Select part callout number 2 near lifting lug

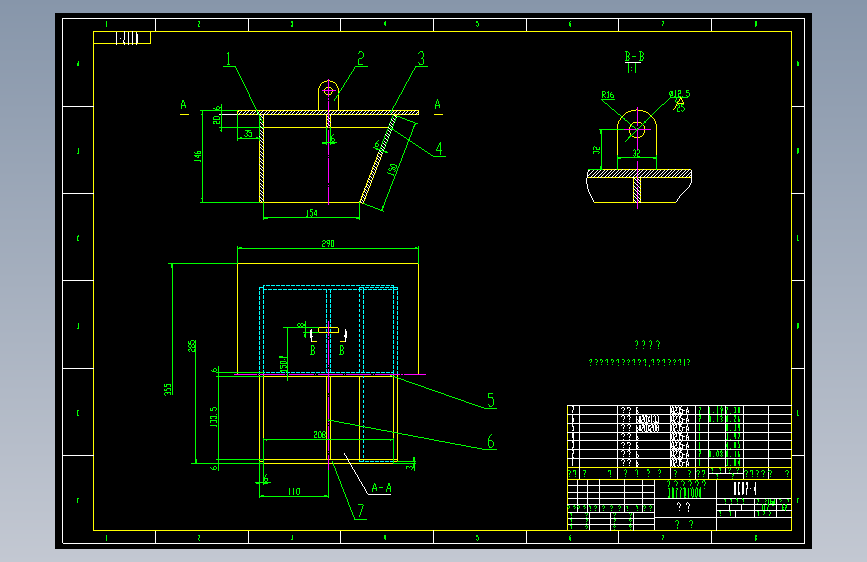click(x=361, y=59)
